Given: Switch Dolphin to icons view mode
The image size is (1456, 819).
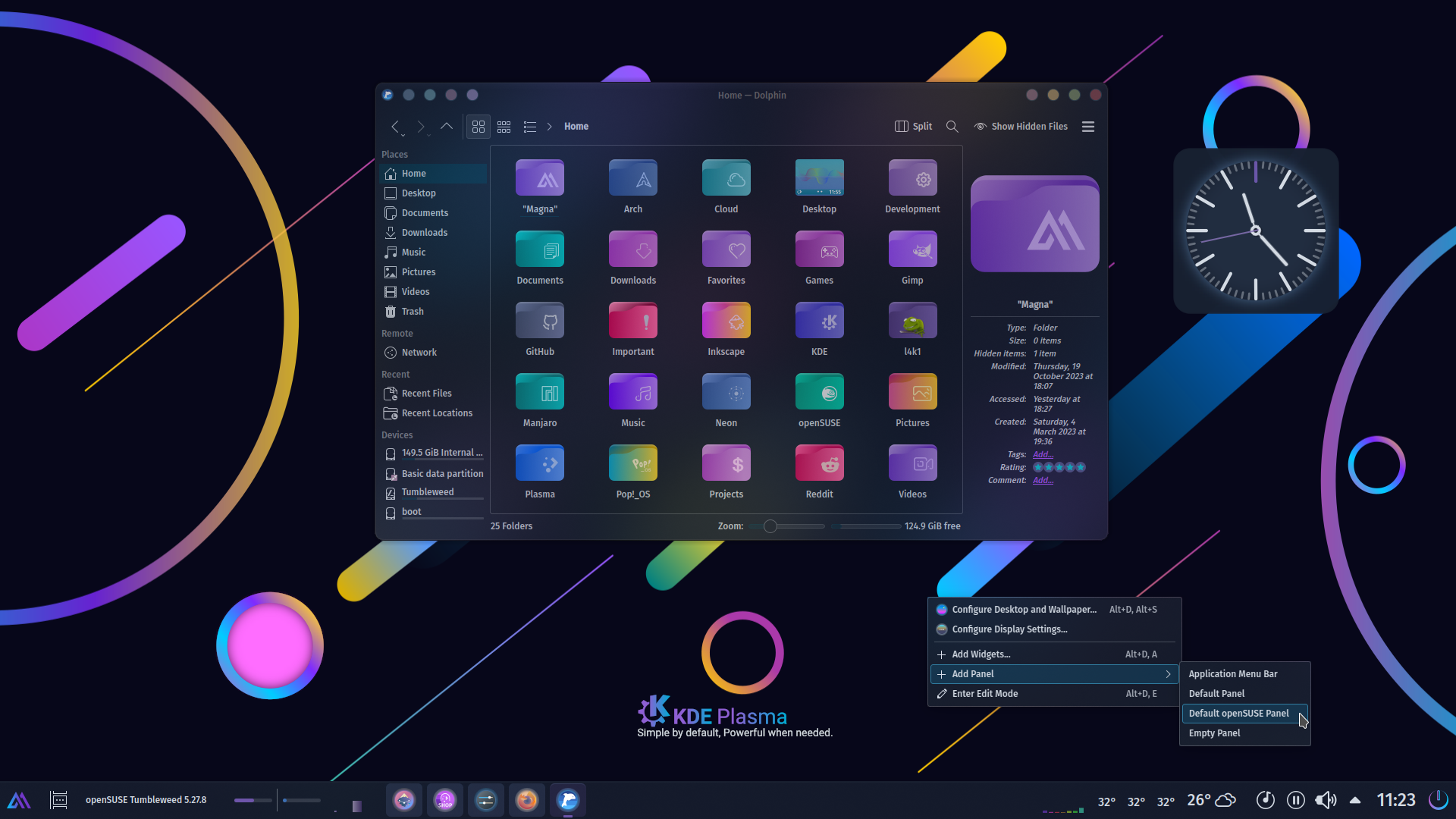Looking at the screenshot, I should click(x=479, y=127).
